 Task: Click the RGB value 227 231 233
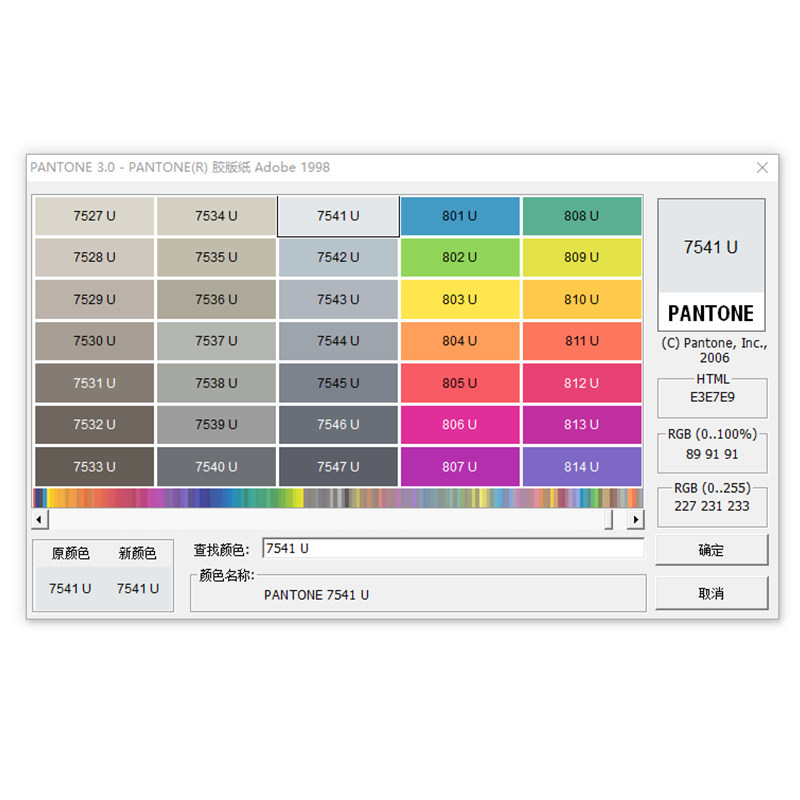click(712, 506)
